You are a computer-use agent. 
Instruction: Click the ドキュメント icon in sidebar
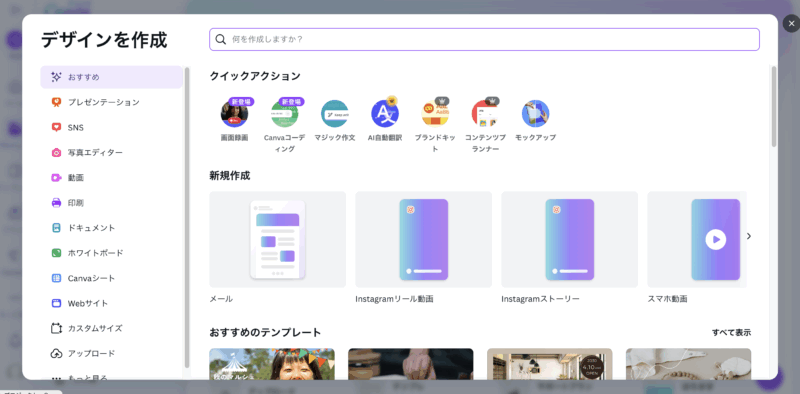[x=56, y=228]
